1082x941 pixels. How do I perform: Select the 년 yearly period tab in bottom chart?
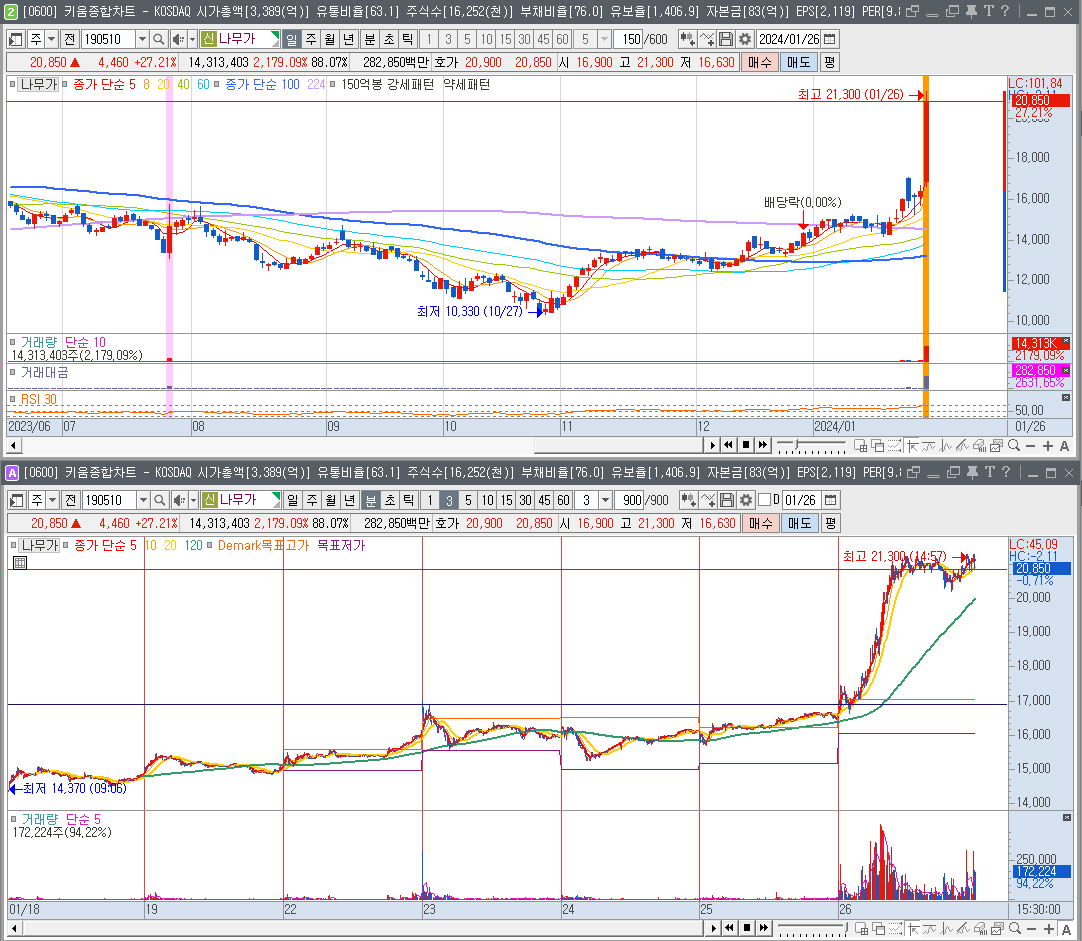point(350,500)
